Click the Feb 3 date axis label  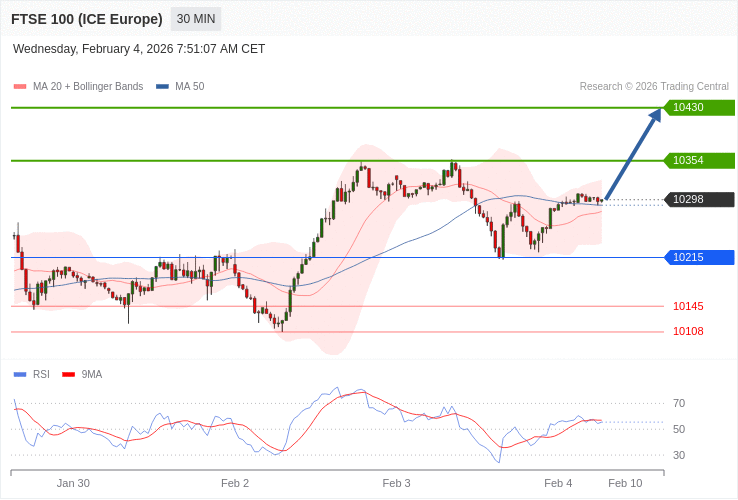pyautogui.click(x=396, y=484)
